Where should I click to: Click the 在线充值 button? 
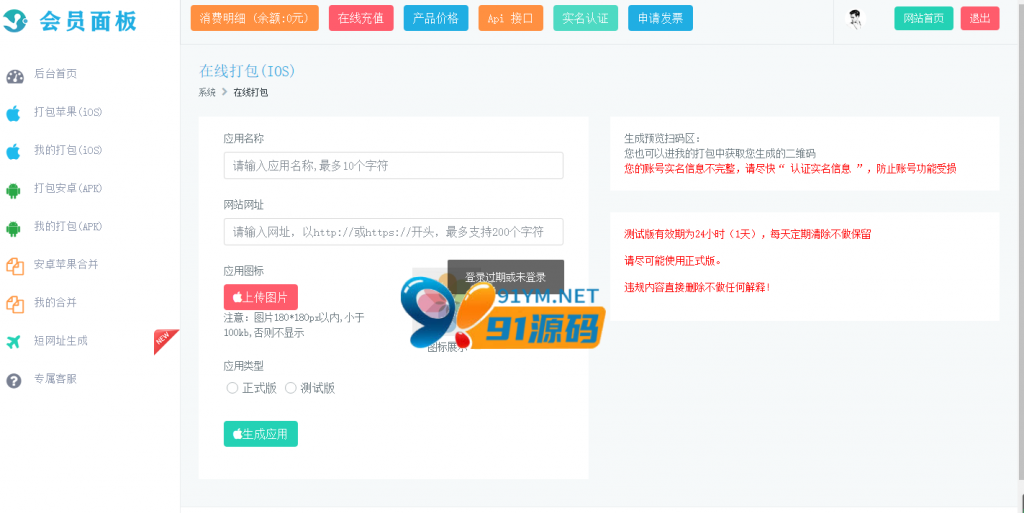[x=361, y=18]
